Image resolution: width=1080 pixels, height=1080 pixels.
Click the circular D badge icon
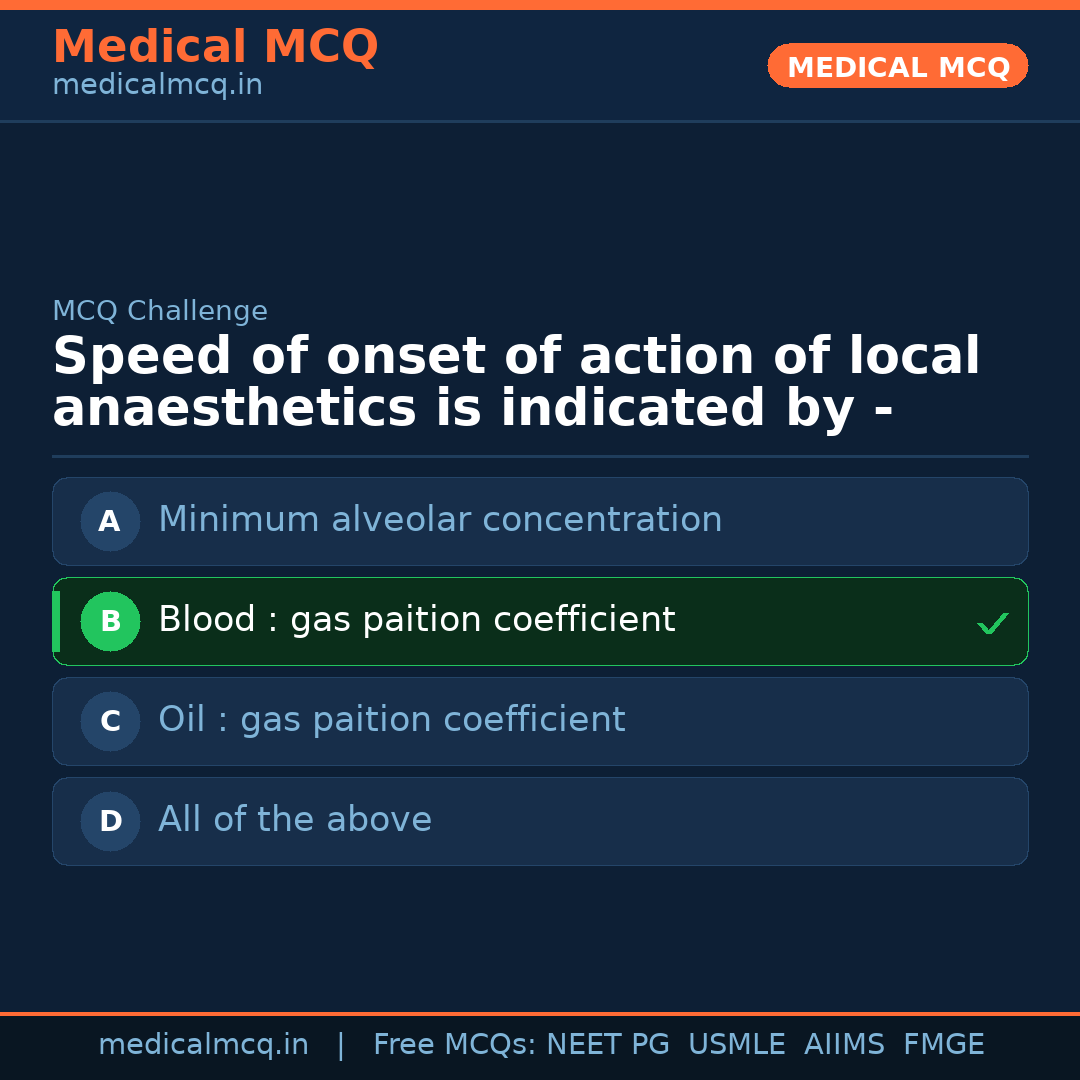pyautogui.click(x=110, y=821)
